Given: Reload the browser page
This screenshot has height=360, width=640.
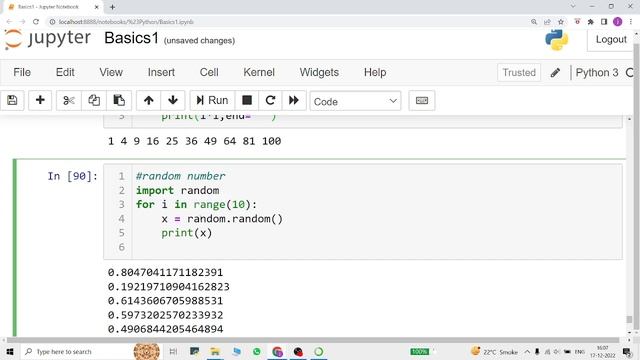Looking at the screenshot, I should pyautogui.click(x=36, y=22).
